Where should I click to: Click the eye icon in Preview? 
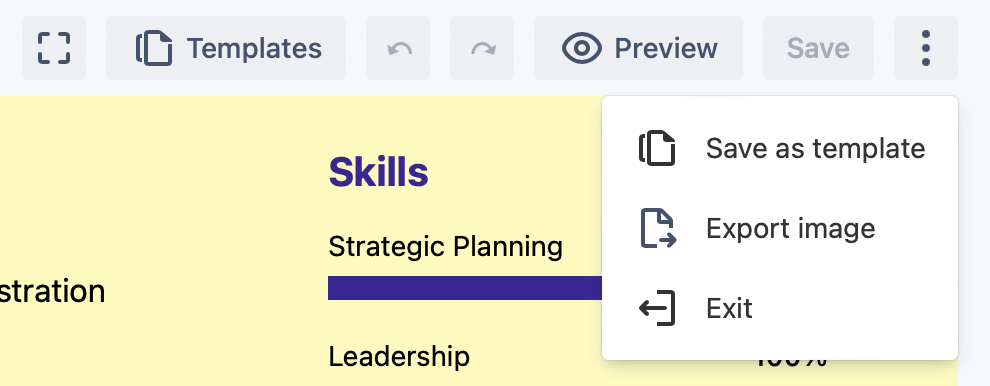582,49
